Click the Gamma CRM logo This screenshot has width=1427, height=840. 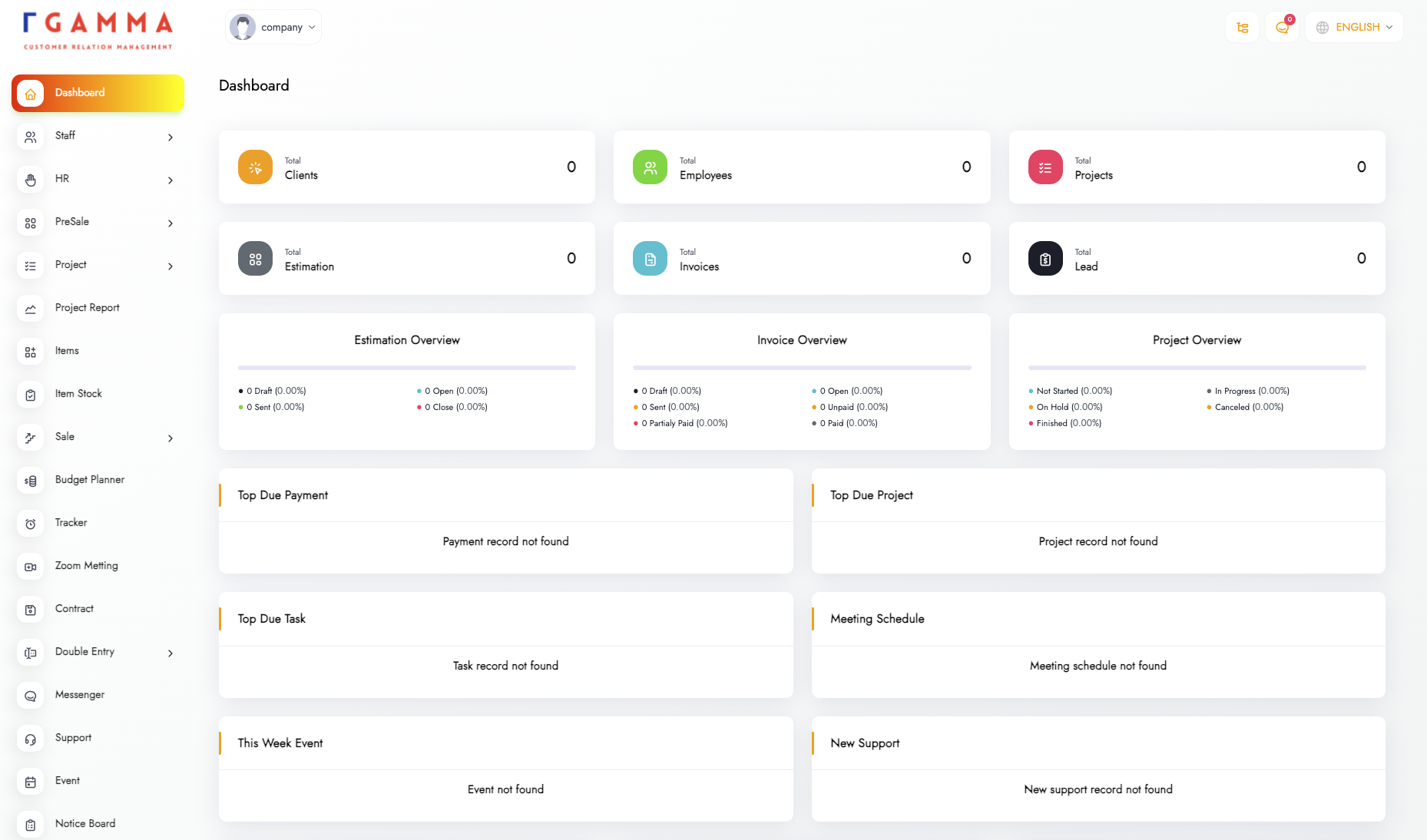(98, 31)
